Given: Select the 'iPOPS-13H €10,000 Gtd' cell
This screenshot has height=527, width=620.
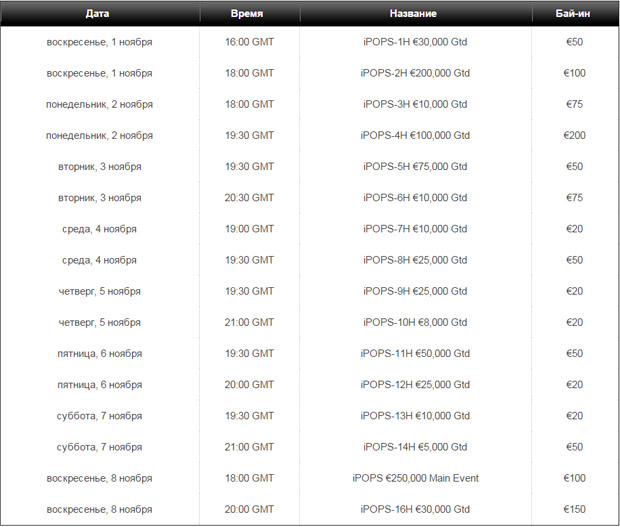Looking at the screenshot, I should 416,416.
